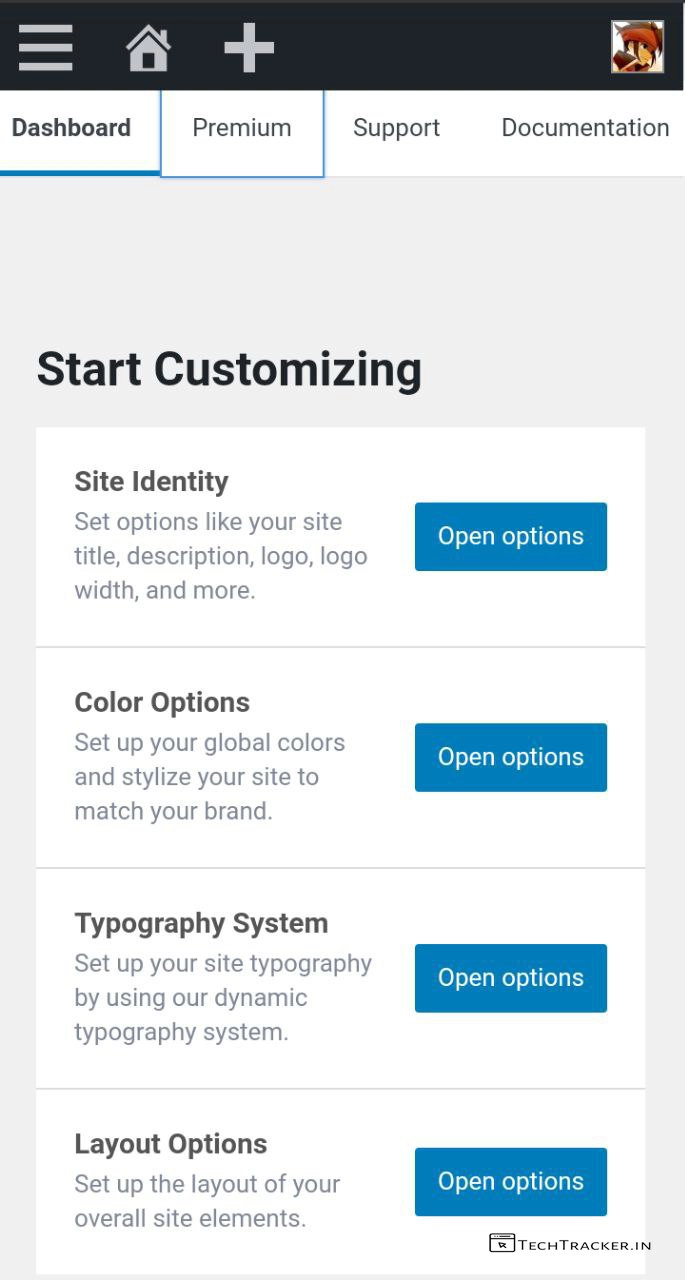Open options for Site Identity

point(510,537)
